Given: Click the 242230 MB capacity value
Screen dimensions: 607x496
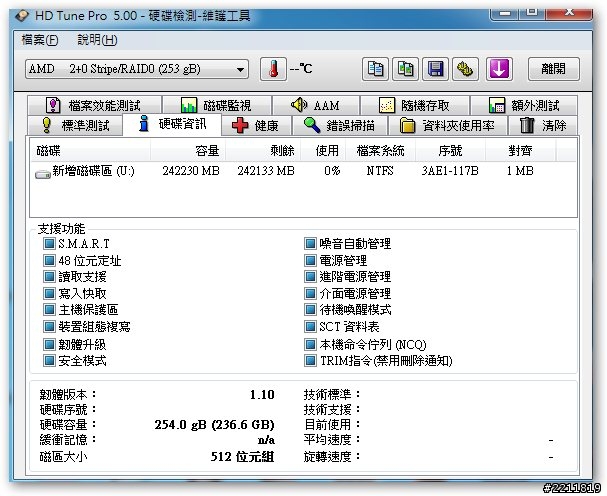Looking at the screenshot, I should pyautogui.click(x=191, y=171).
